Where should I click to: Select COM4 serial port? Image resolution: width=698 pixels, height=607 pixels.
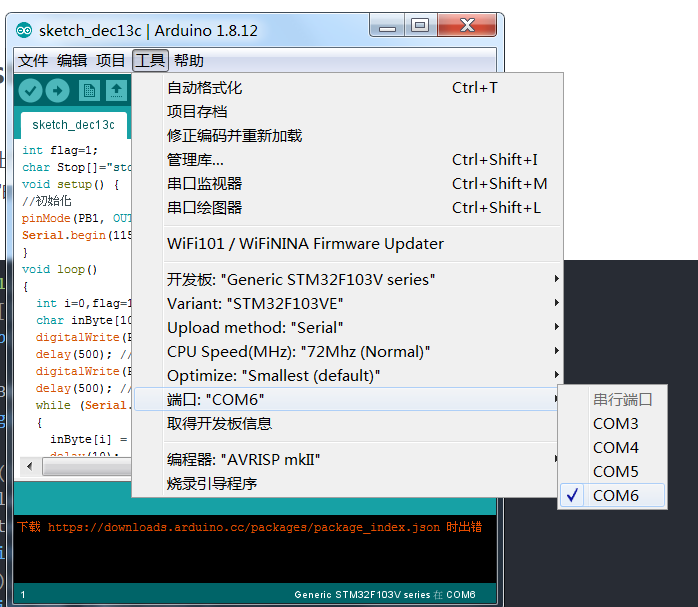[x=613, y=448]
